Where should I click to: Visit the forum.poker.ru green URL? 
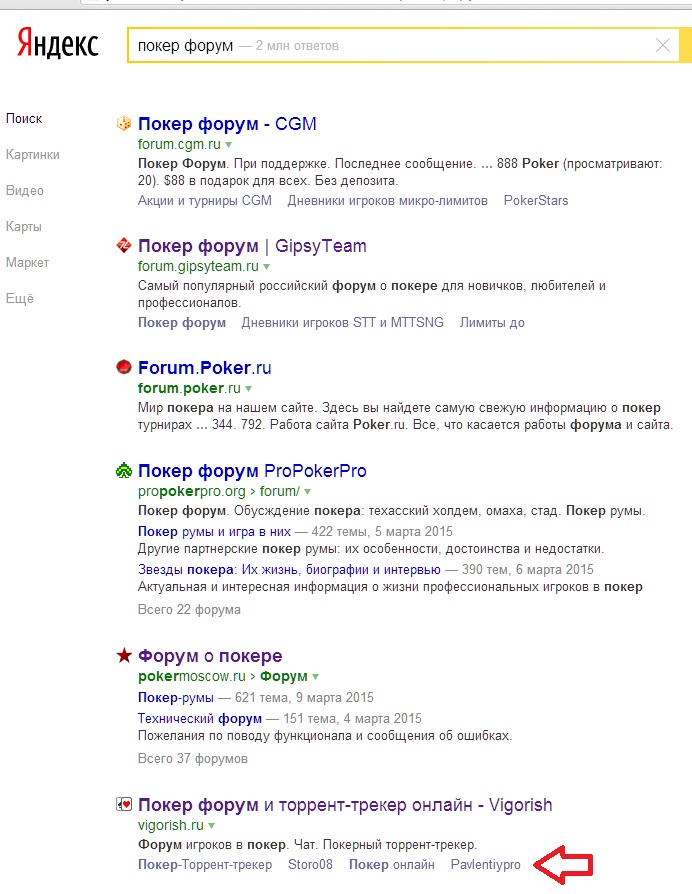[189, 388]
